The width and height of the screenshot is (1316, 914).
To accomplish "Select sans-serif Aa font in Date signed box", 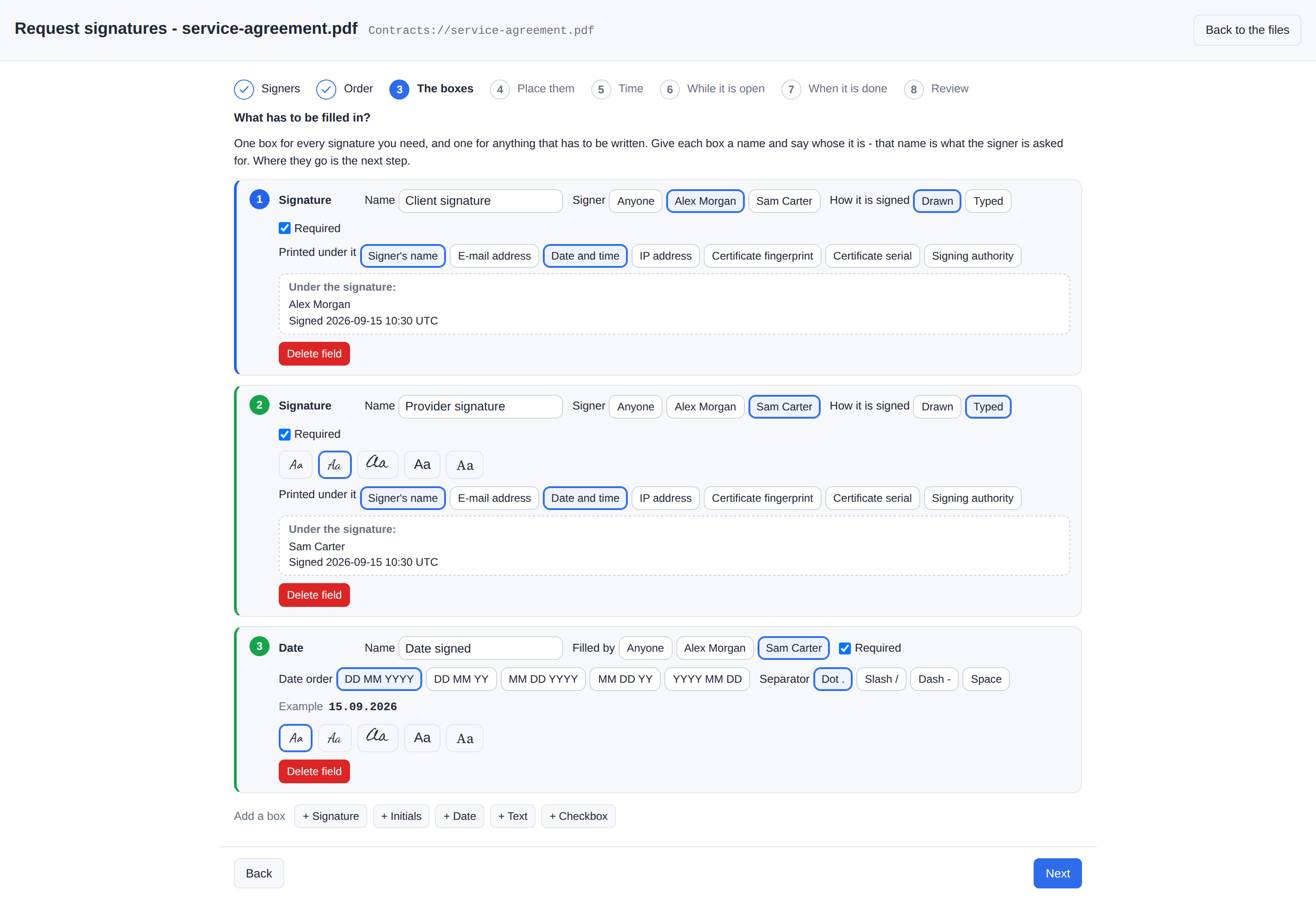I will coord(422,738).
